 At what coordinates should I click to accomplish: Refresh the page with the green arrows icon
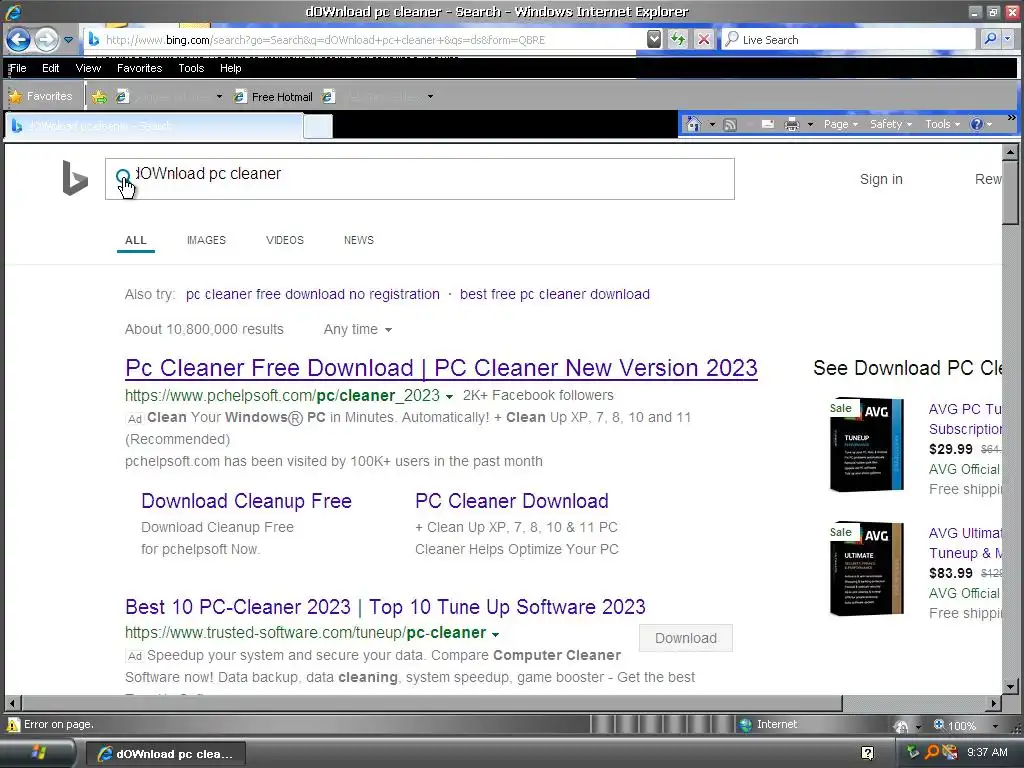679,39
